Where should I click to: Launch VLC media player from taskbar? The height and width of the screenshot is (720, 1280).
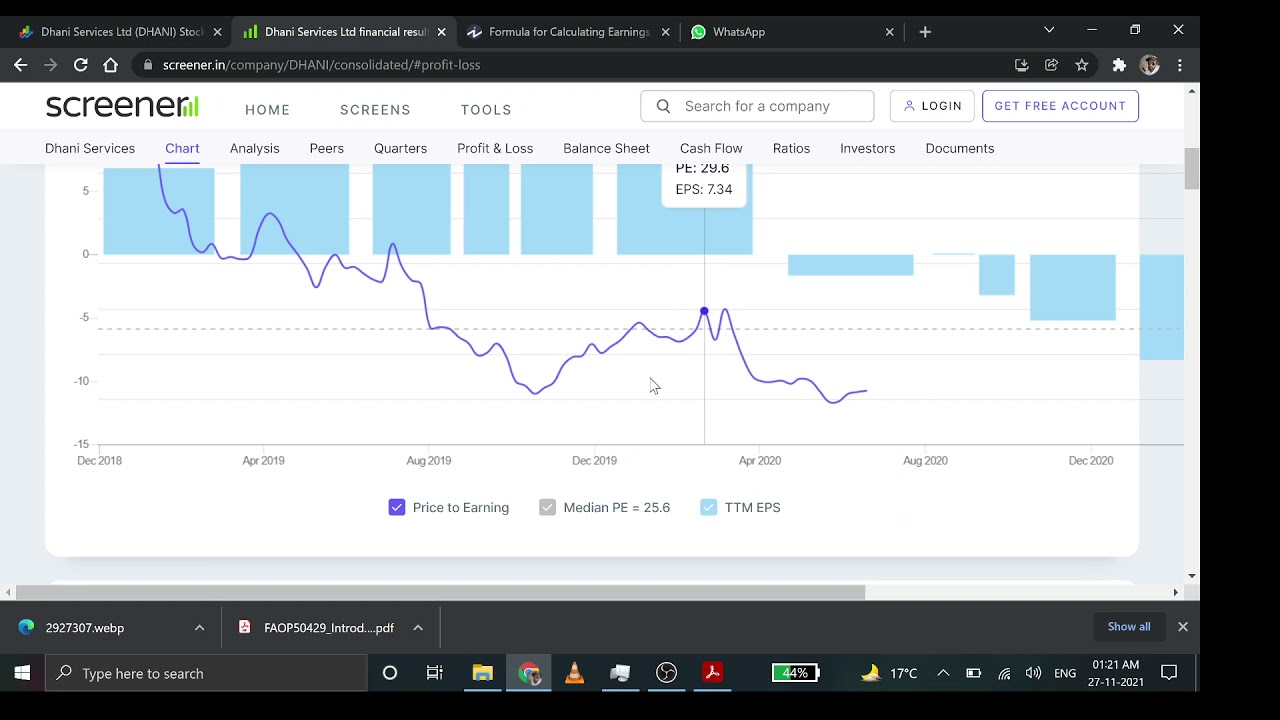(x=574, y=673)
